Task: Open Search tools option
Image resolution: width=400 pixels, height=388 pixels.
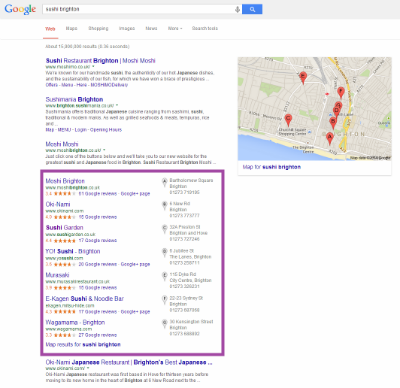Action: point(205,28)
